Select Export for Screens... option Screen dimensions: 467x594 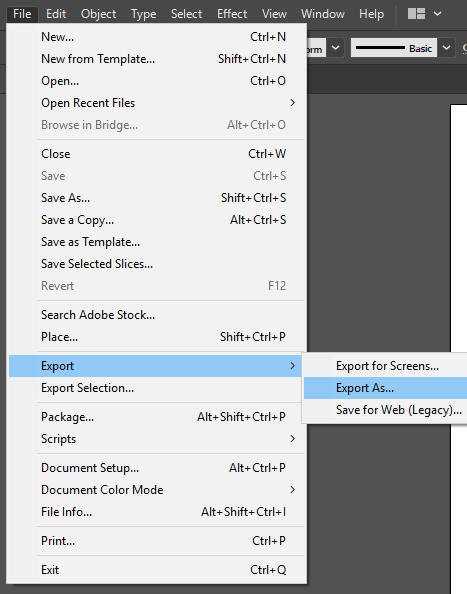click(386, 366)
